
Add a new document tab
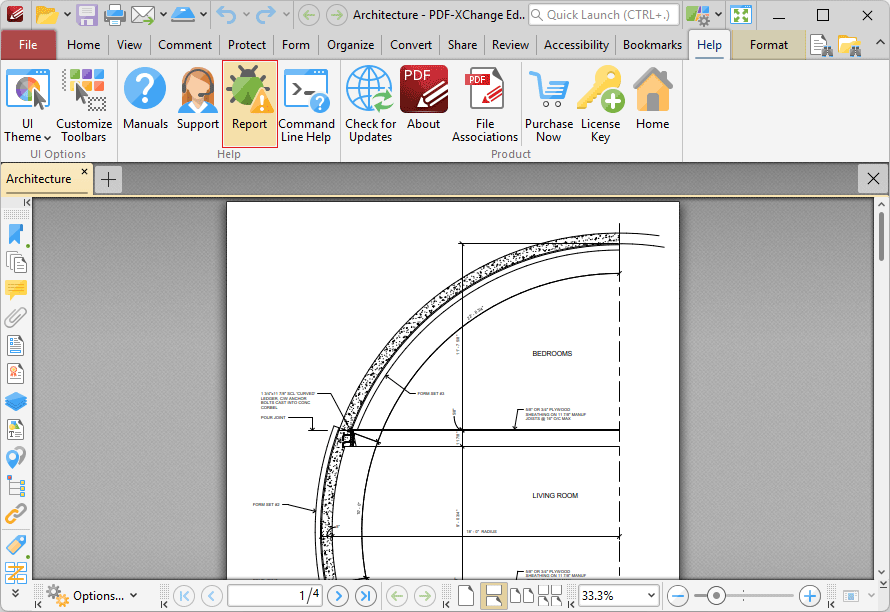(108, 180)
